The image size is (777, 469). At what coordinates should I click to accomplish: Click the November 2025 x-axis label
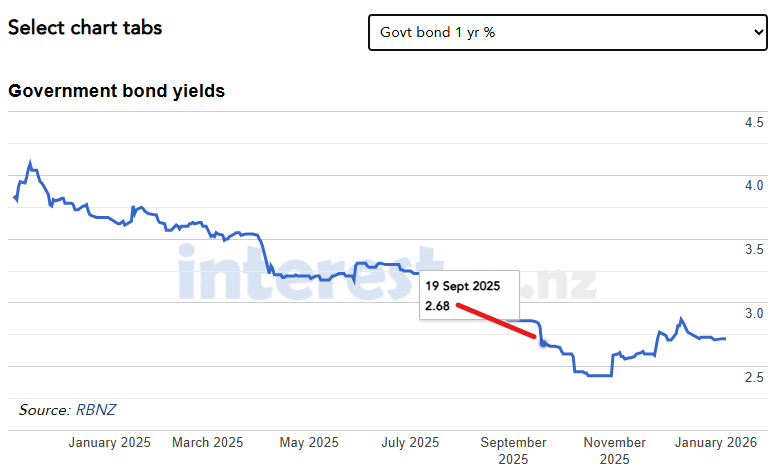(x=615, y=450)
